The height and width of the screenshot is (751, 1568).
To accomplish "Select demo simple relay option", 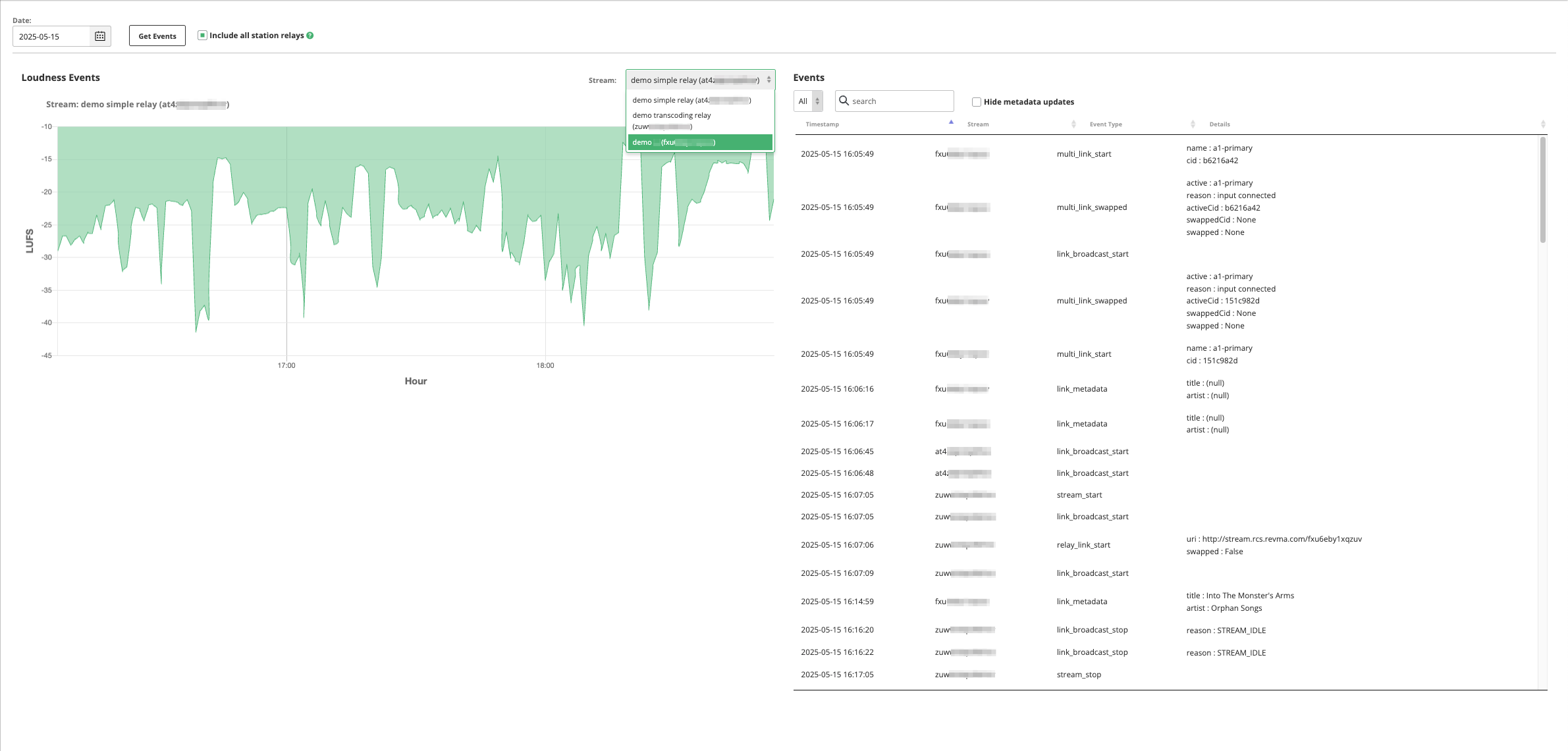I will [691, 100].
